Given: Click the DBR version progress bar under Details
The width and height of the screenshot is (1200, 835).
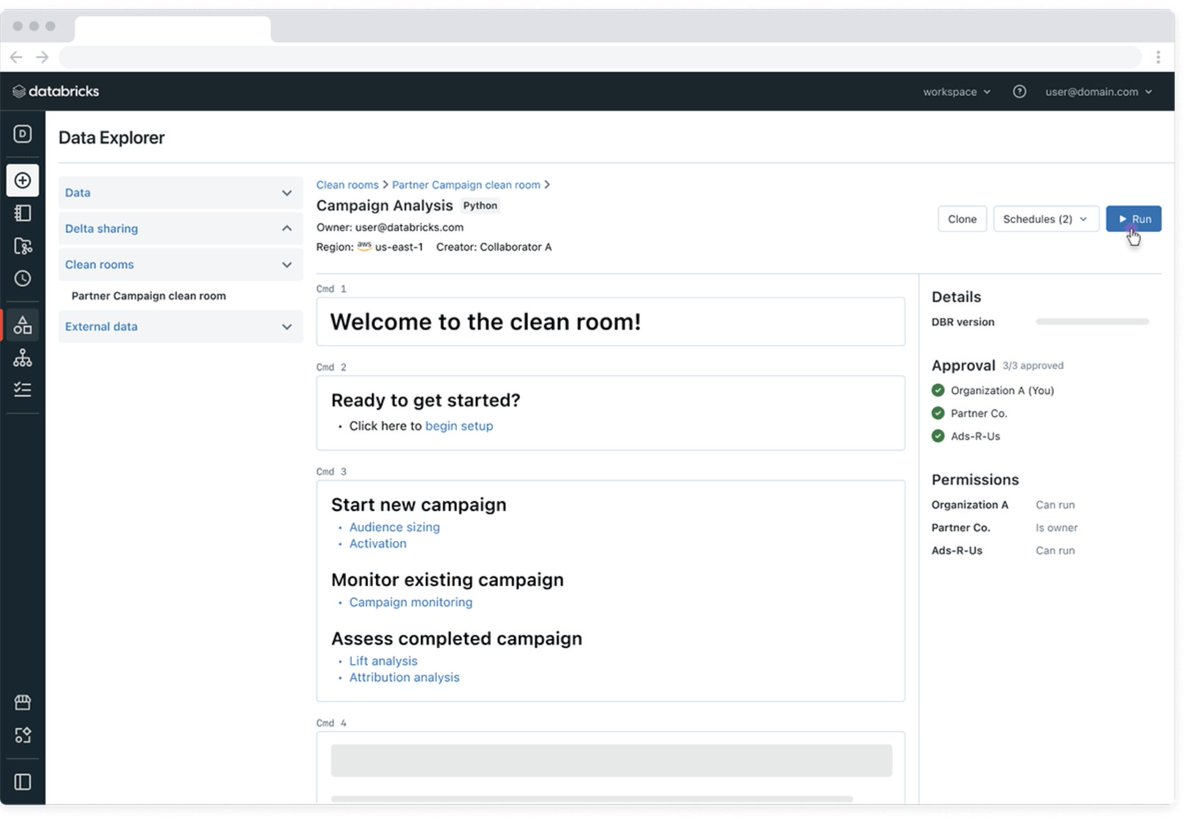Looking at the screenshot, I should click(1092, 321).
